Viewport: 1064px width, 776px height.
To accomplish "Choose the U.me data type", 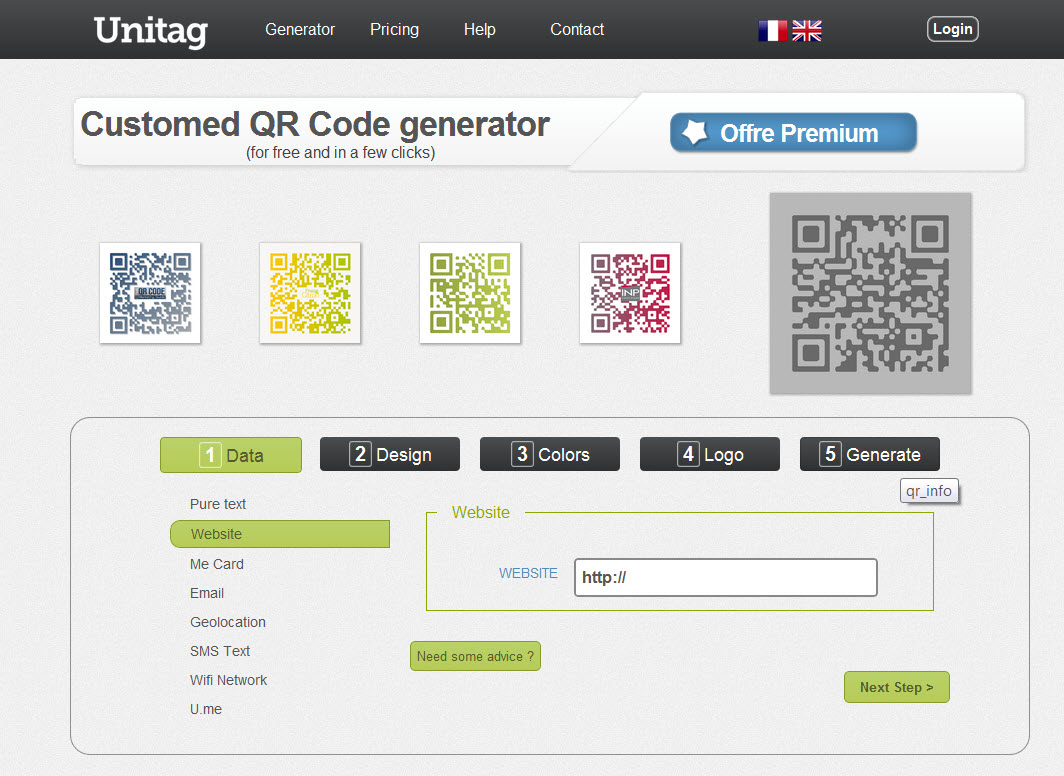I will click(206, 709).
